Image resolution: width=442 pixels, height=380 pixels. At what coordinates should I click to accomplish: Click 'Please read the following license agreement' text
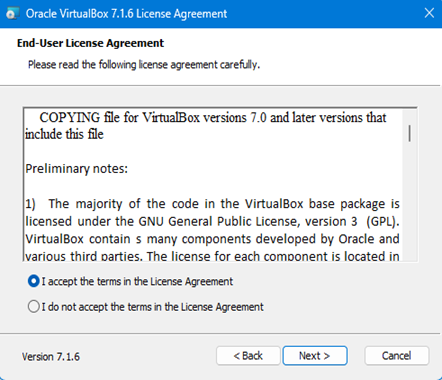[x=144, y=64]
